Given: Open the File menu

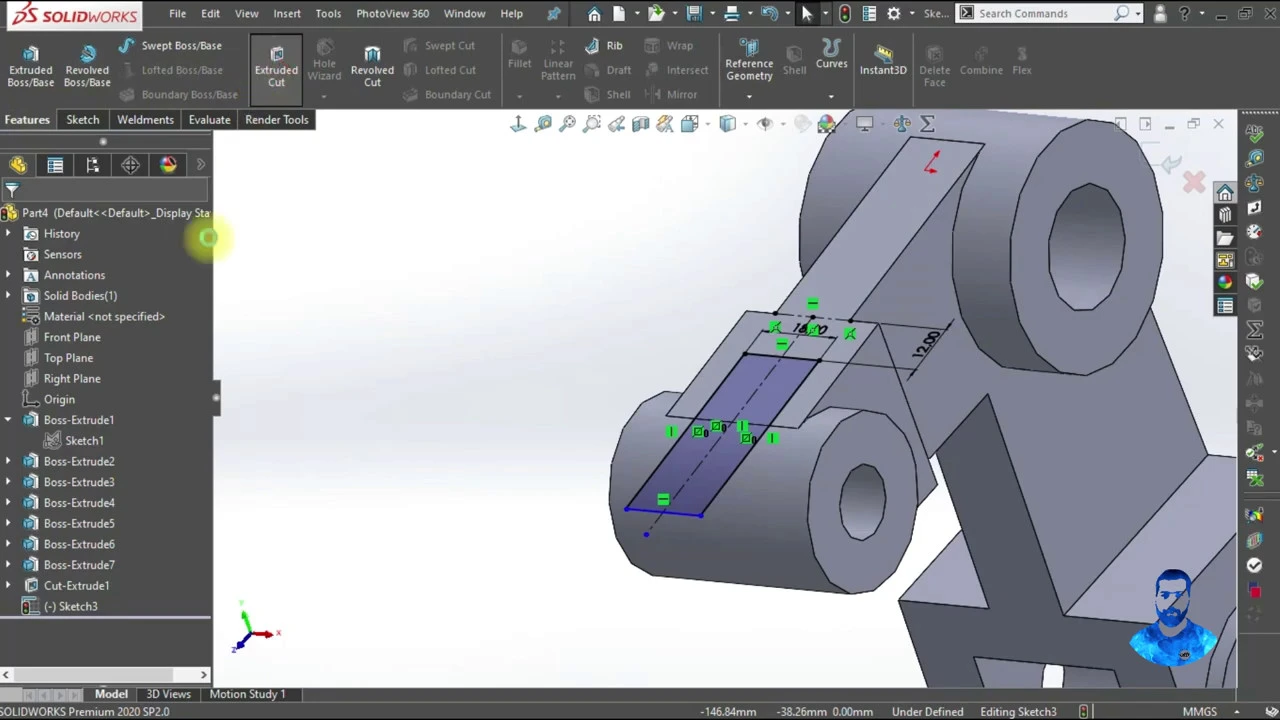Looking at the screenshot, I should [177, 14].
